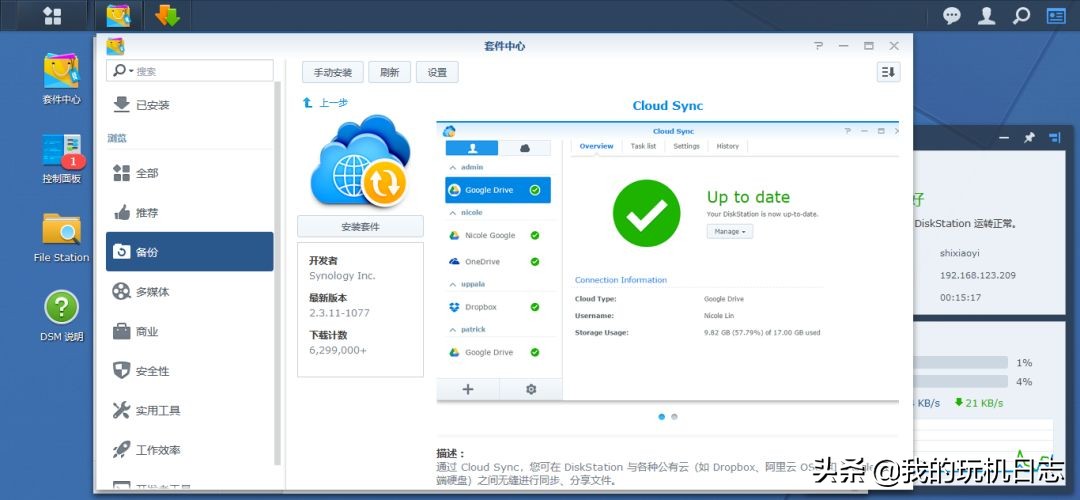Click the 21 KB/s download speed in the widget
Screen dimensions: 1080x500
tap(979, 403)
